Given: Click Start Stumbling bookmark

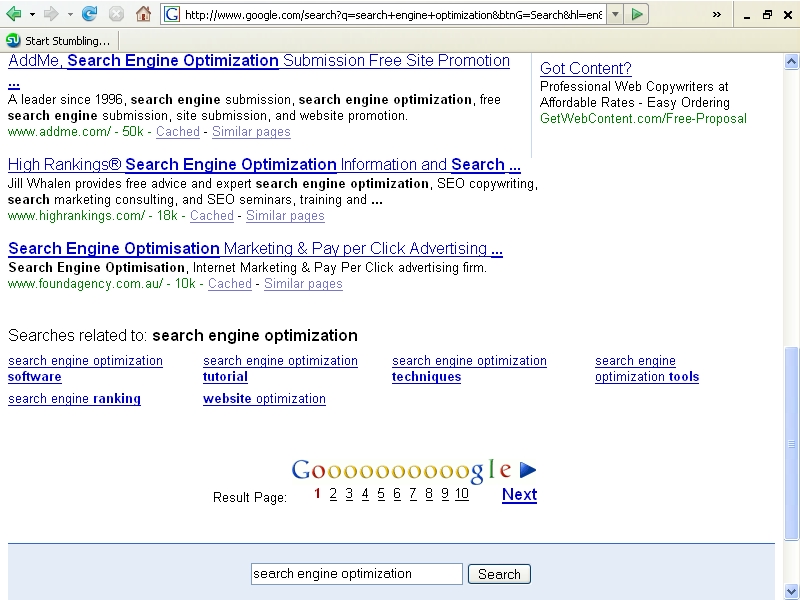Looking at the screenshot, I should pyautogui.click(x=67, y=41).
